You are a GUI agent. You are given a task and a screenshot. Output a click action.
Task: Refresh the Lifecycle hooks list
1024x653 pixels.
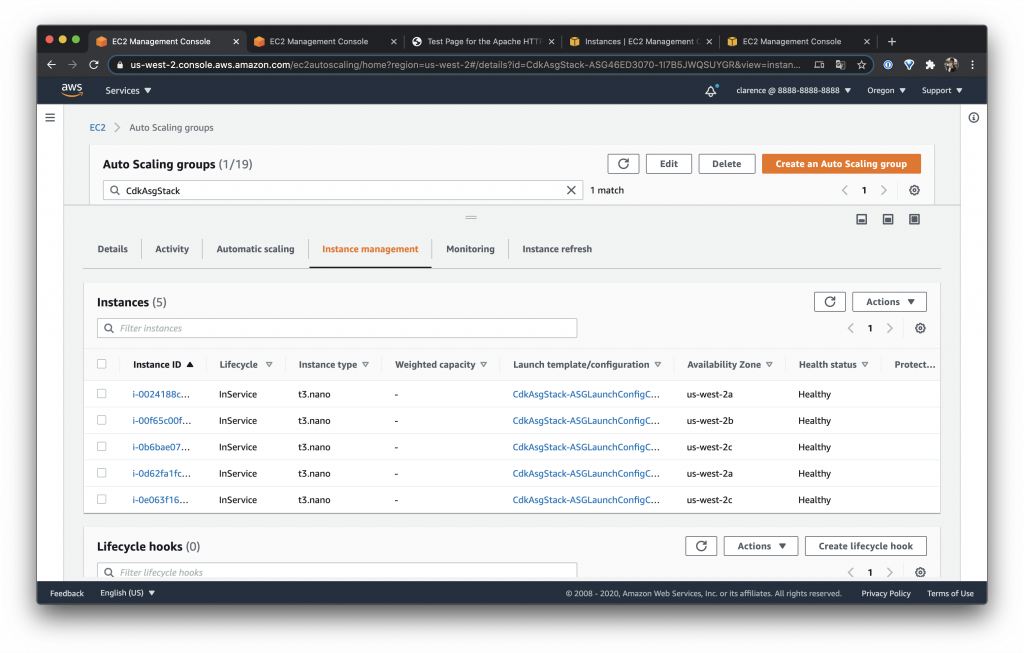701,546
